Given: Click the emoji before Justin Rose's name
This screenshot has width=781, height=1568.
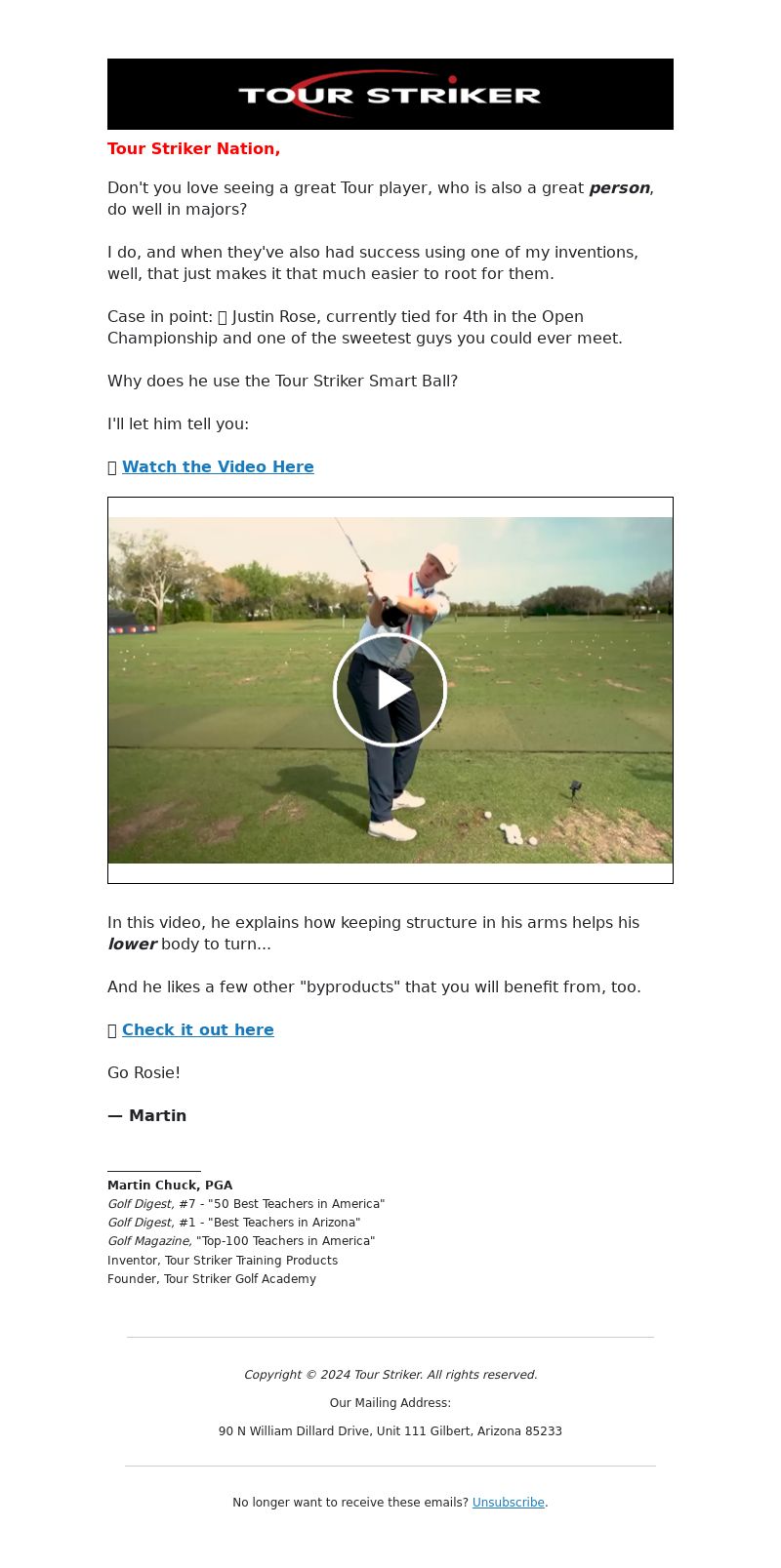Looking at the screenshot, I should coord(223,317).
